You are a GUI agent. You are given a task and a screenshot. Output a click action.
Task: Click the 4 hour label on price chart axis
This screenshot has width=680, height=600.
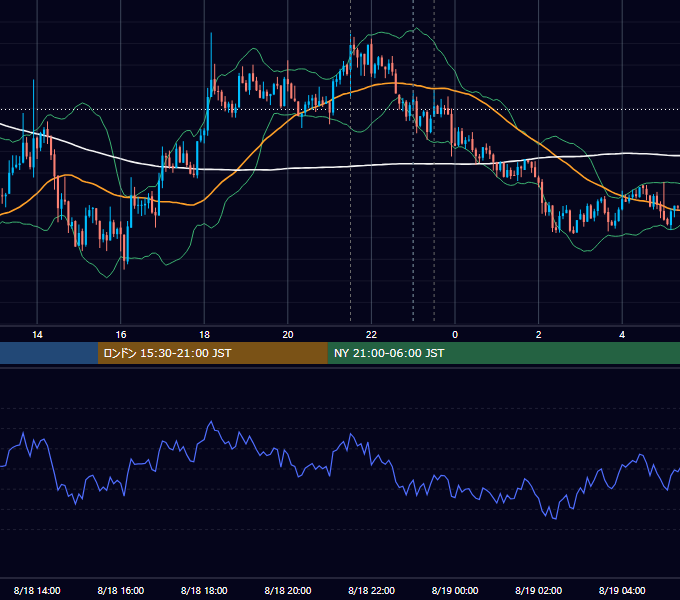622,335
